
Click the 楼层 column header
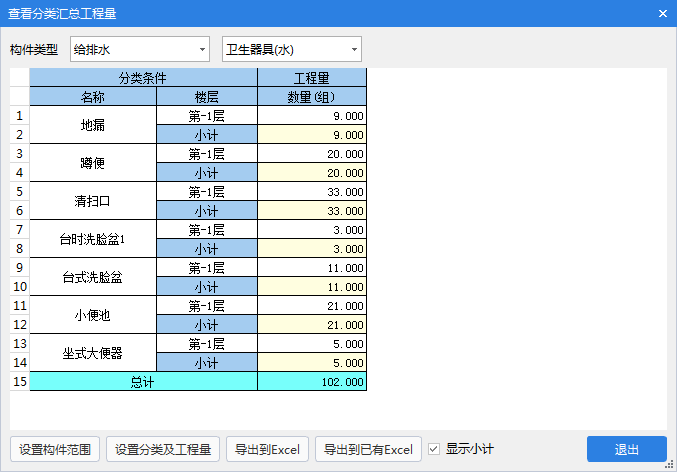[x=207, y=97]
